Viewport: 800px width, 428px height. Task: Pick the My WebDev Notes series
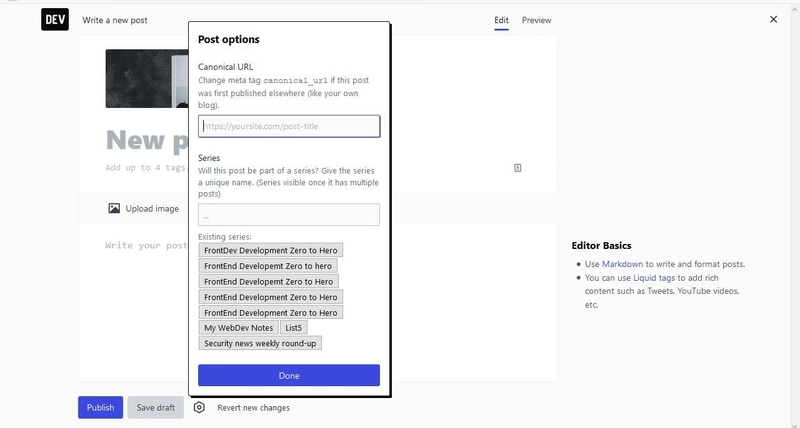(x=238, y=328)
